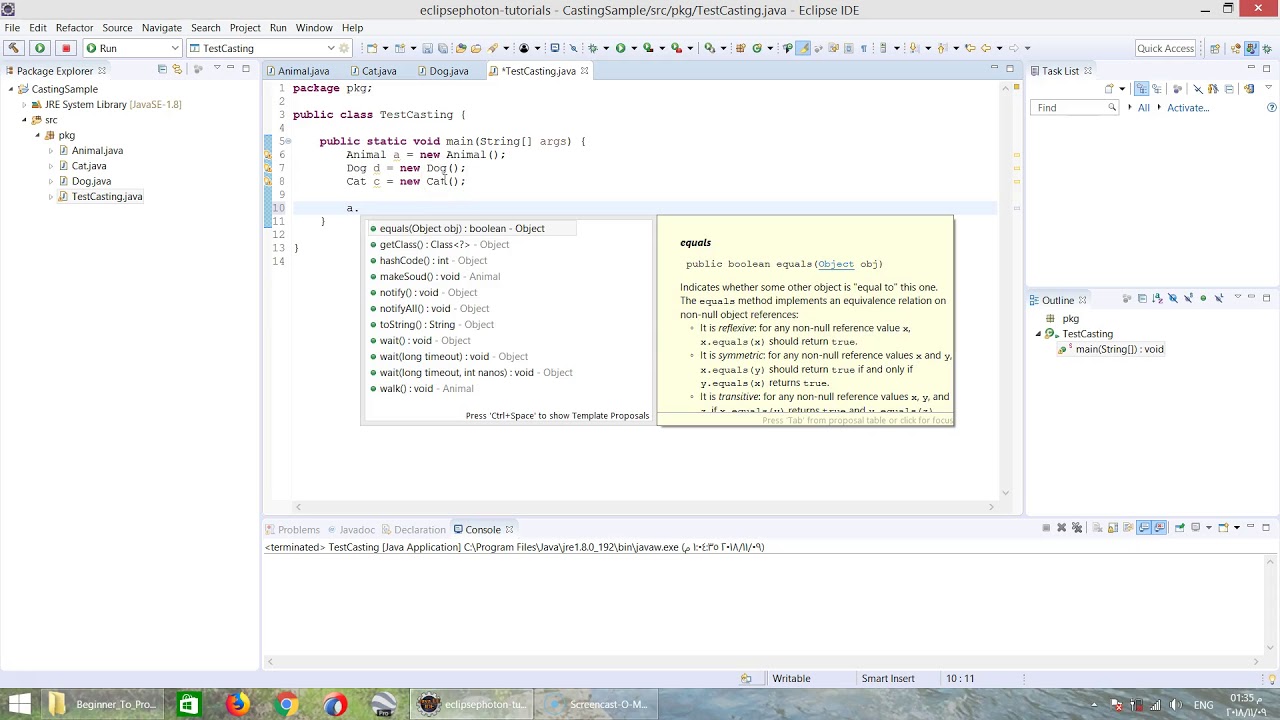
Task: Click Collapse All in Package Explorer
Action: tap(163, 70)
